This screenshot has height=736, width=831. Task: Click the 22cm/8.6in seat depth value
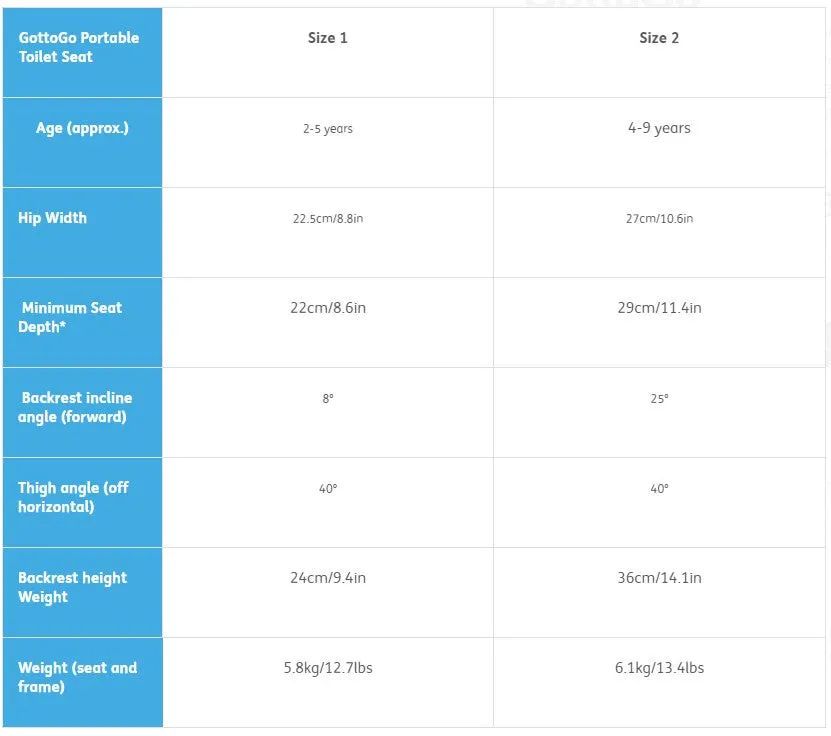[328, 308]
